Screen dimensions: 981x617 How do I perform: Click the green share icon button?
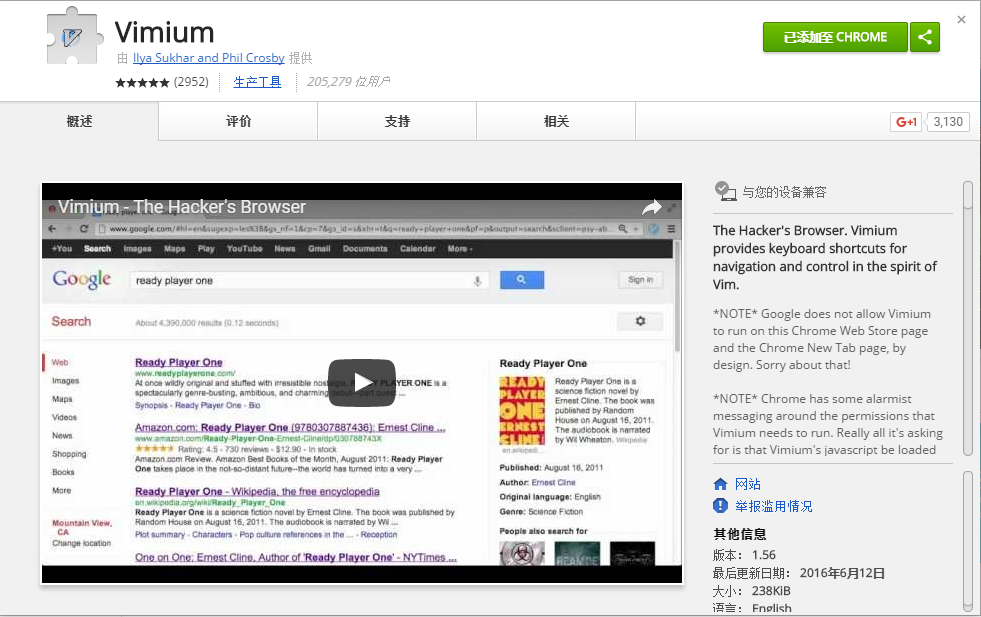[x=925, y=38]
